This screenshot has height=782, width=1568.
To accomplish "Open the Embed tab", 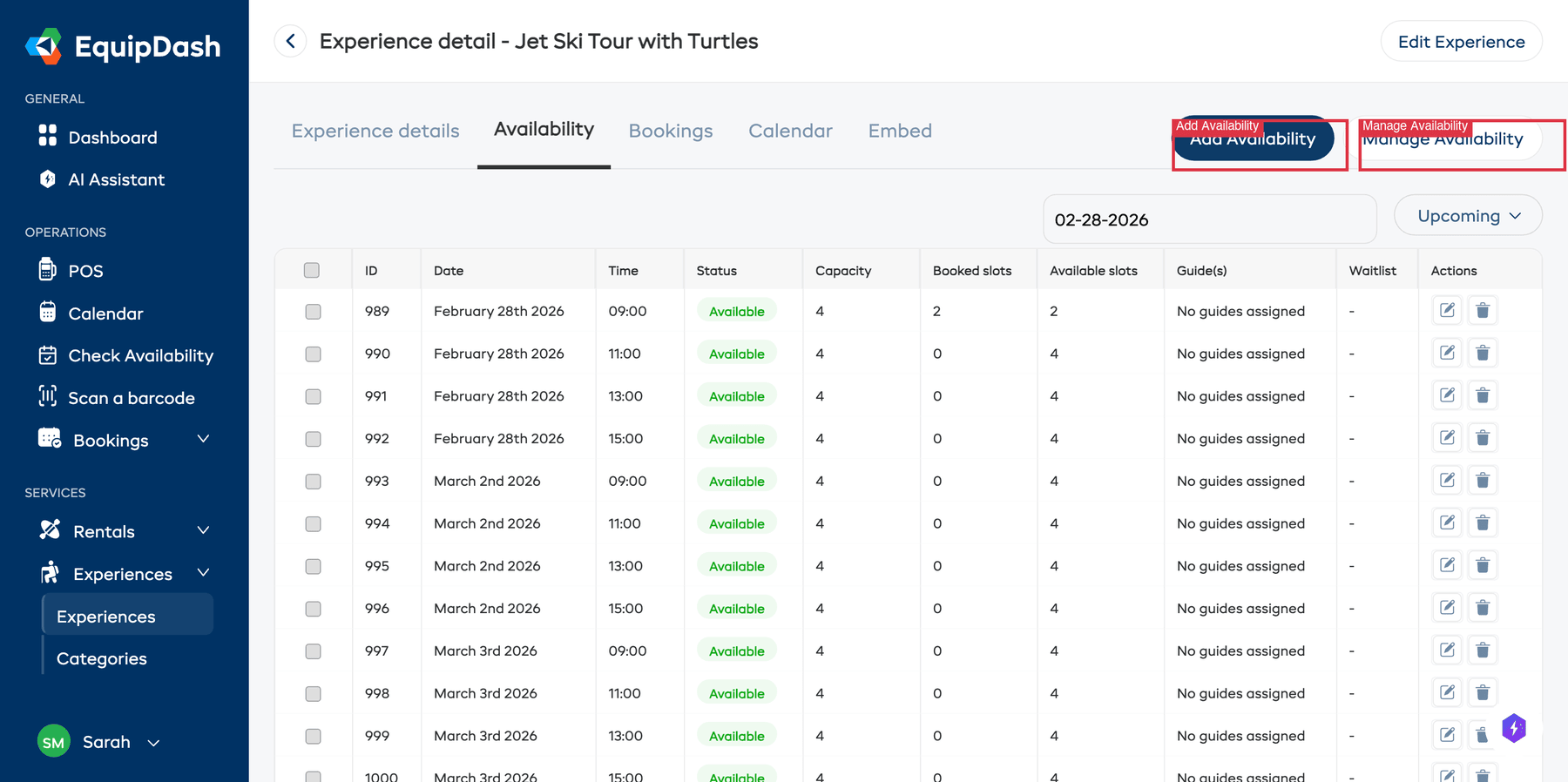I will point(900,131).
